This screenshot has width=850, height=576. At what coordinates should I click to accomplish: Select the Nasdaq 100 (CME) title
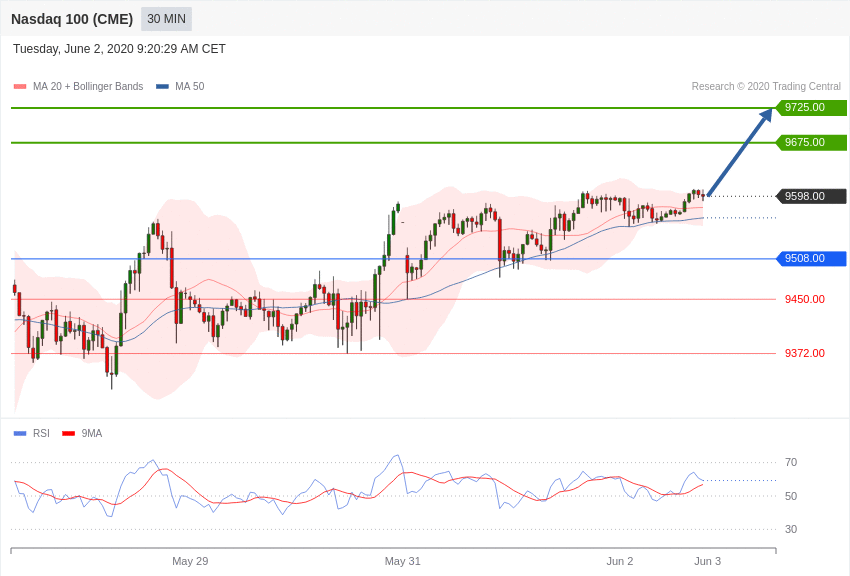(x=72, y=19)
